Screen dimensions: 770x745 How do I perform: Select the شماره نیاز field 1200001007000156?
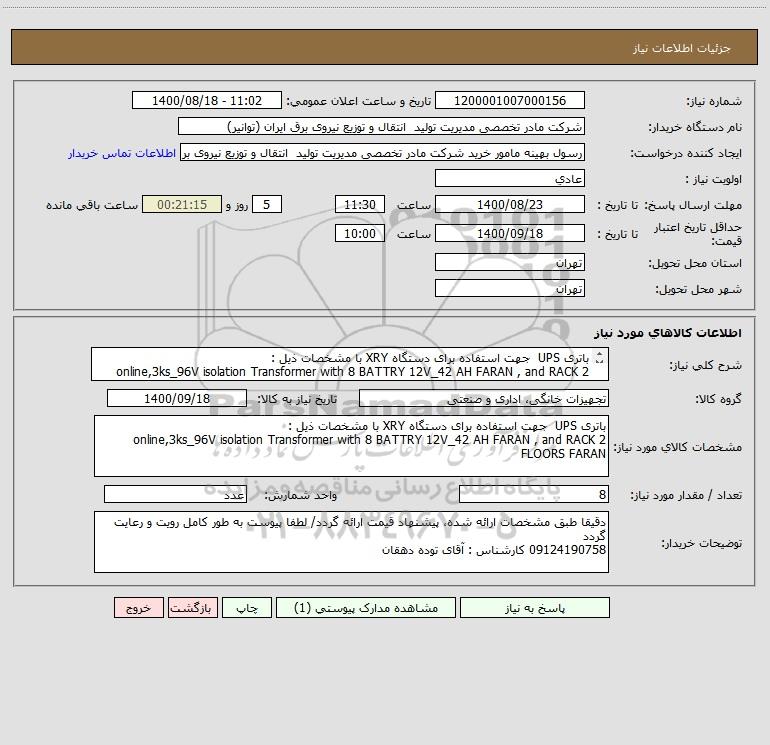510,100
